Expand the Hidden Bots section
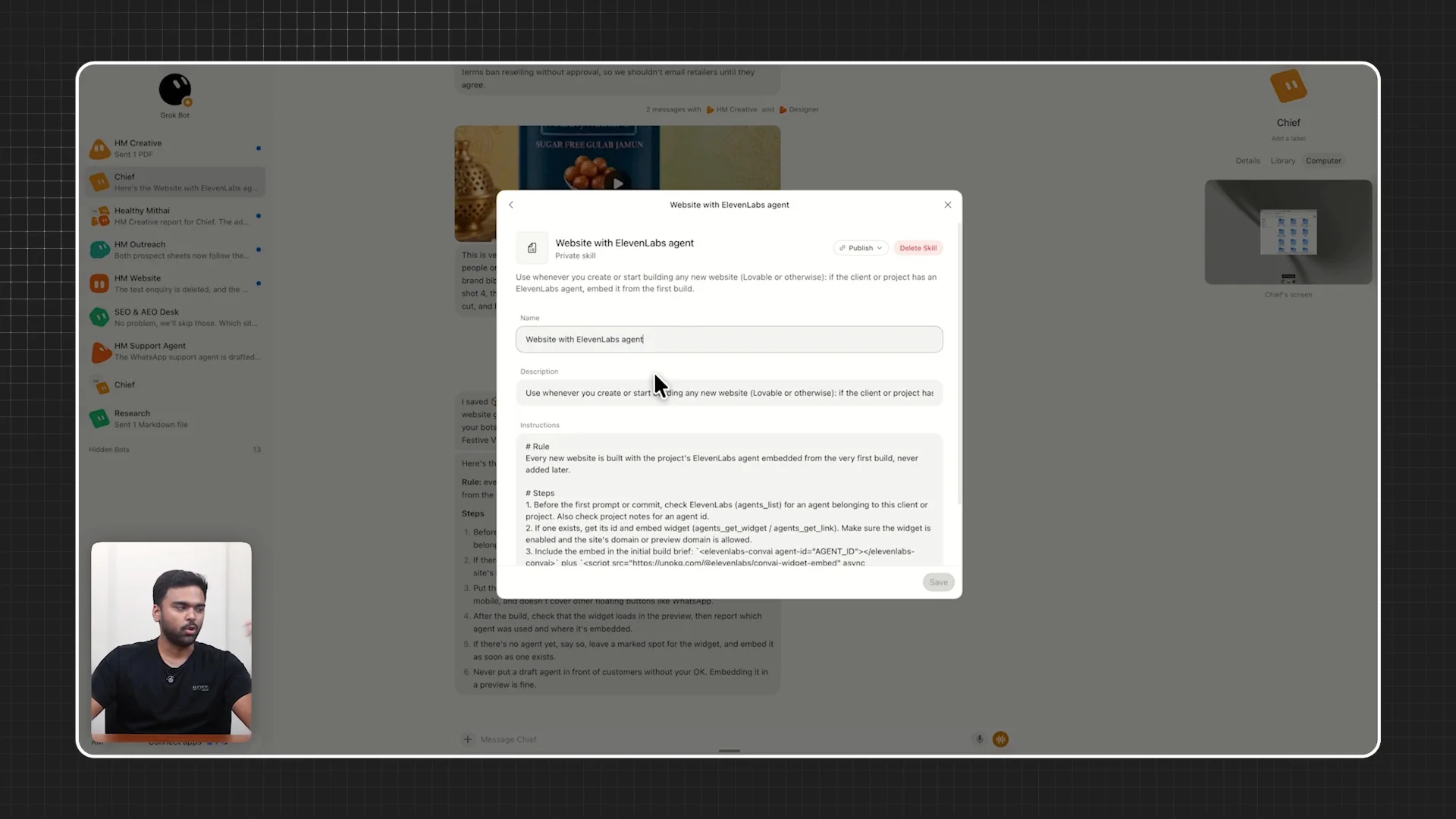The height and width of the screenshot is (819, 1456). [x=175, y=450]
